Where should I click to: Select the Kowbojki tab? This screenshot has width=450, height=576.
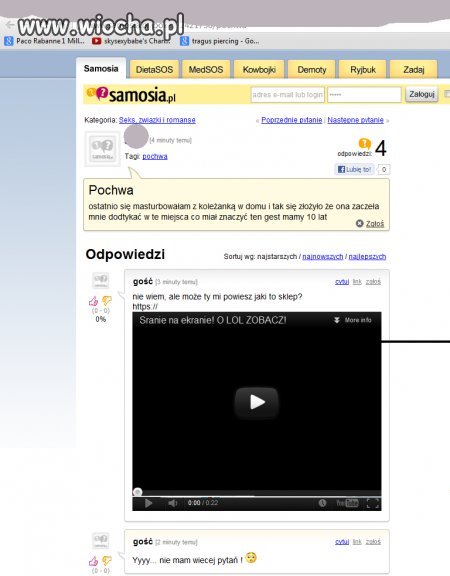coord(259,69)
